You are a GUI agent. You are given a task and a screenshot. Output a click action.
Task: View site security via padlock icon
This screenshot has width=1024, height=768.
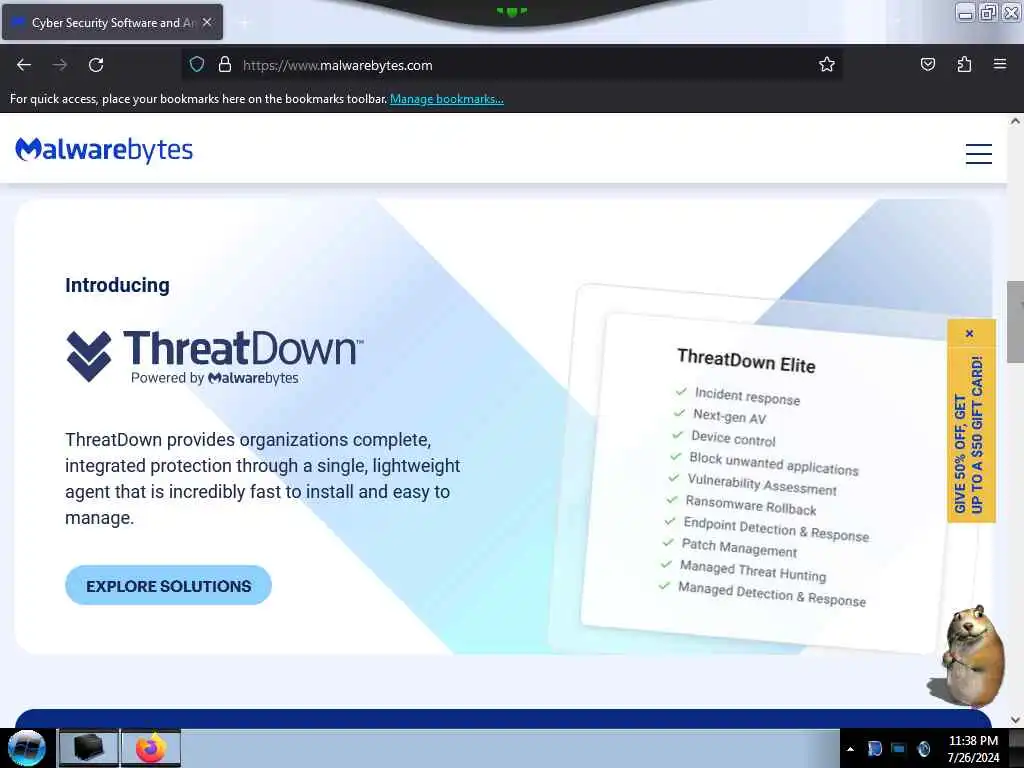225,64
